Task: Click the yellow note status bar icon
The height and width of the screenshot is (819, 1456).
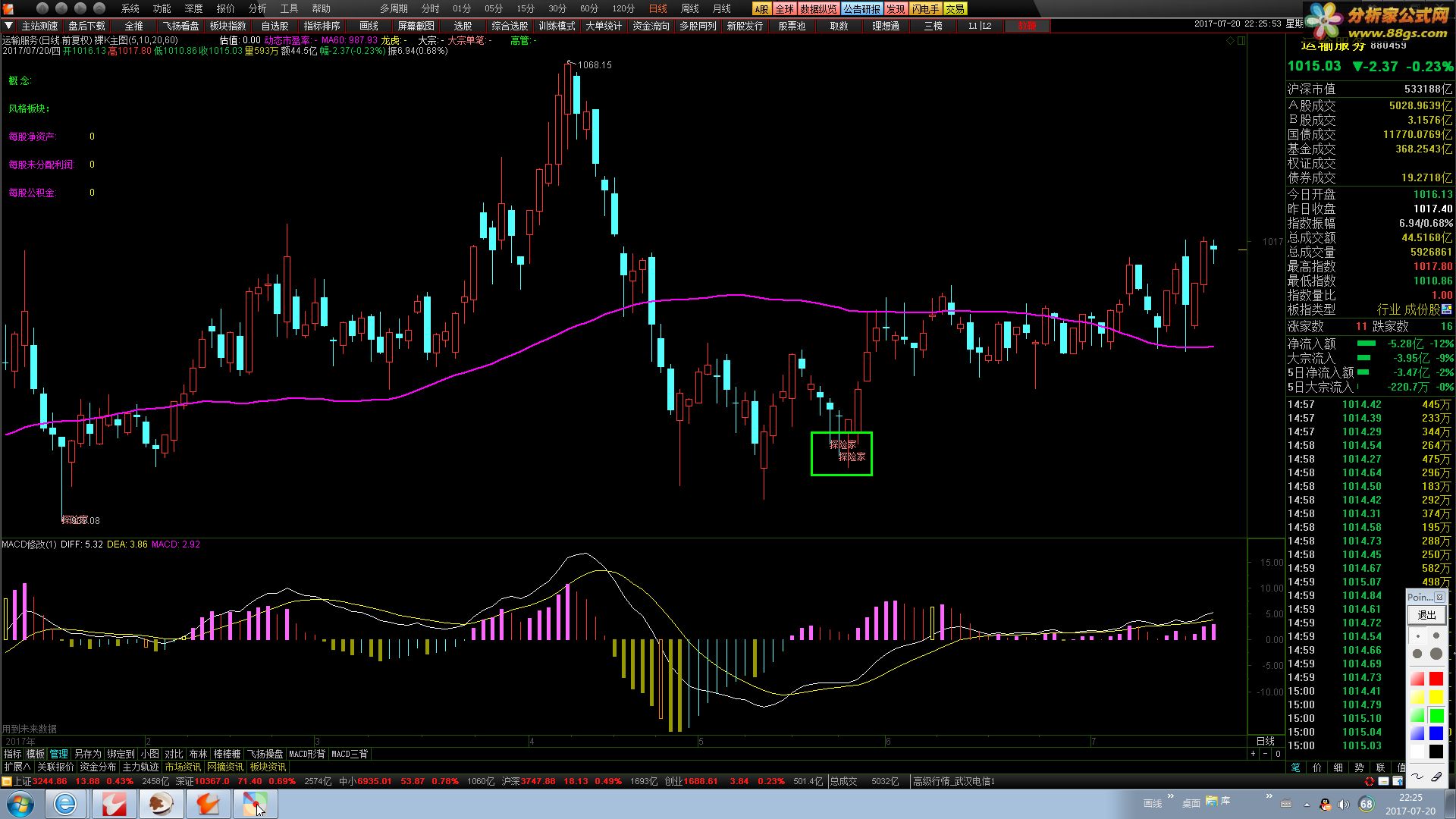Action: coord(1383,781)
